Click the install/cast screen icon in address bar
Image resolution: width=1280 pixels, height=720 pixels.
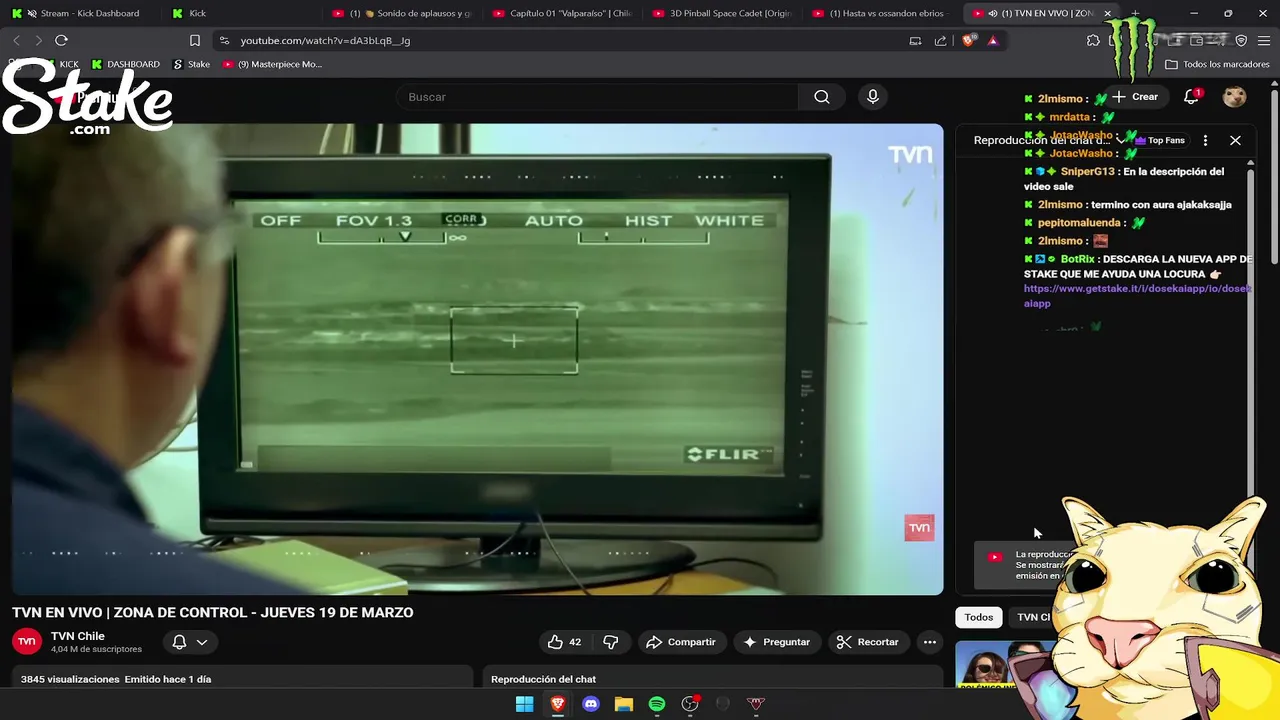[915, 40]
